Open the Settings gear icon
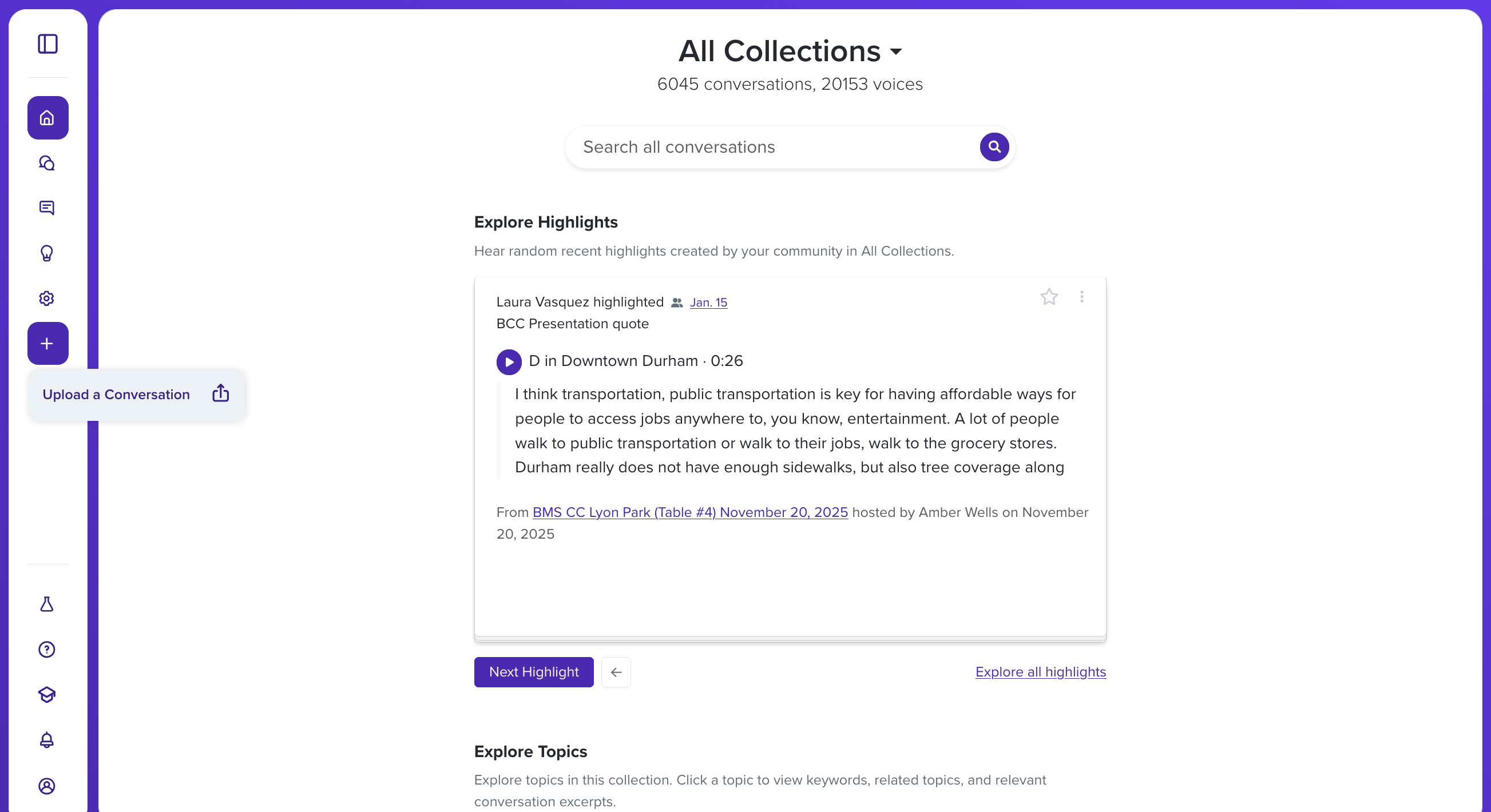This screenshot has width=1491, height=812. 47,298
